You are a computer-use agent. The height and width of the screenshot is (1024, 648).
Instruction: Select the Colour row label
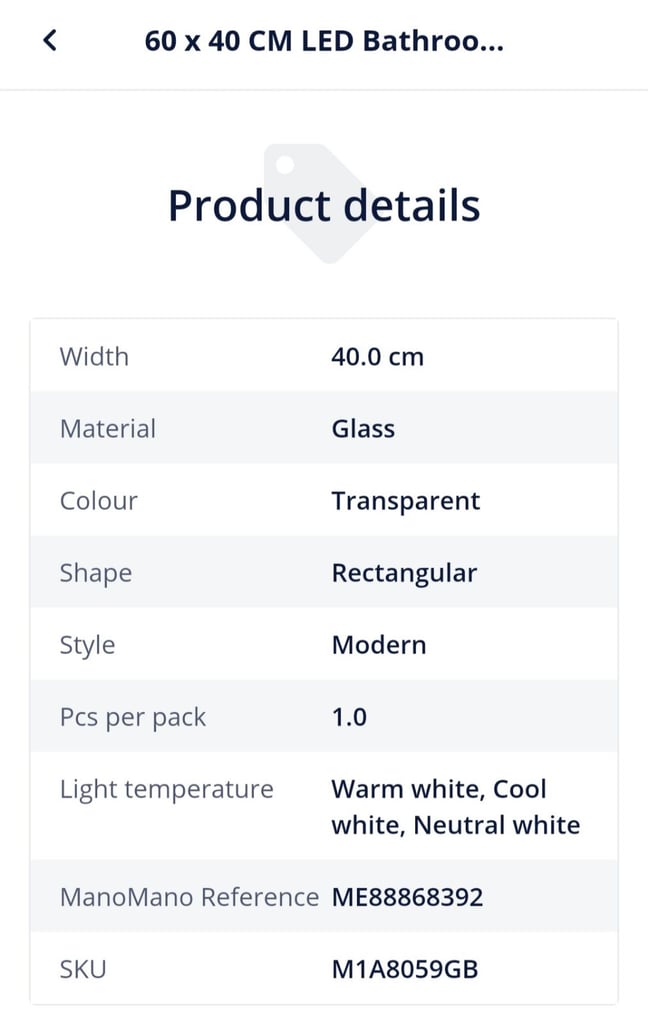coord(99,501)
